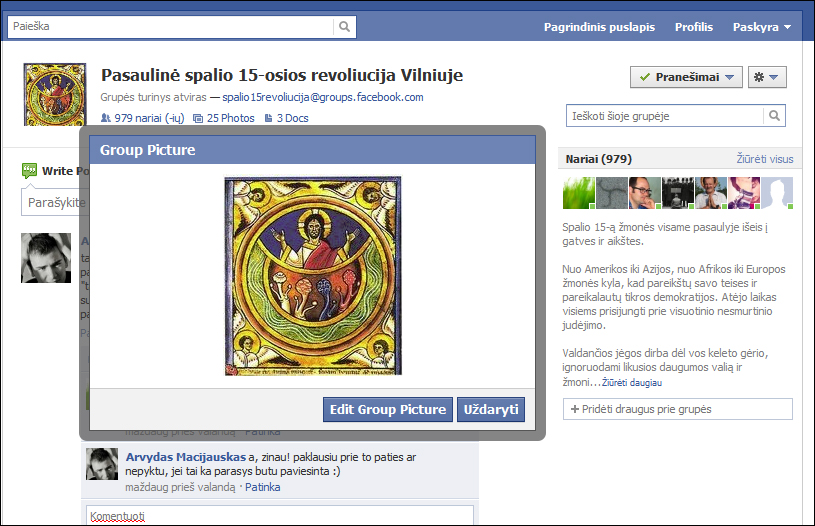Click the large group picture in dialog
The height and width of the screenshot is (526, 815).
click(313, 275)
